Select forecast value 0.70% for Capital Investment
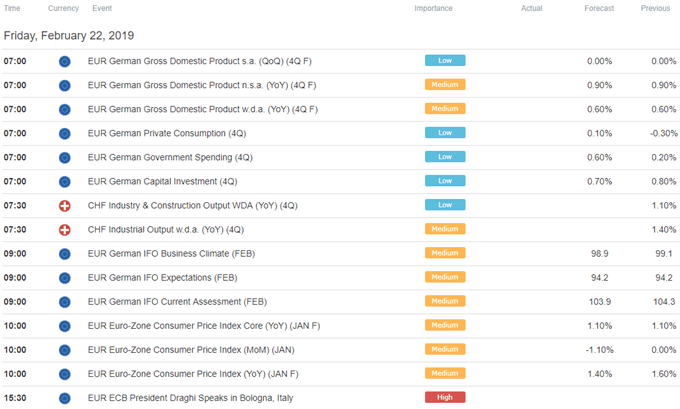The height and width of the screenshot is (409, 680). point(599,182)
